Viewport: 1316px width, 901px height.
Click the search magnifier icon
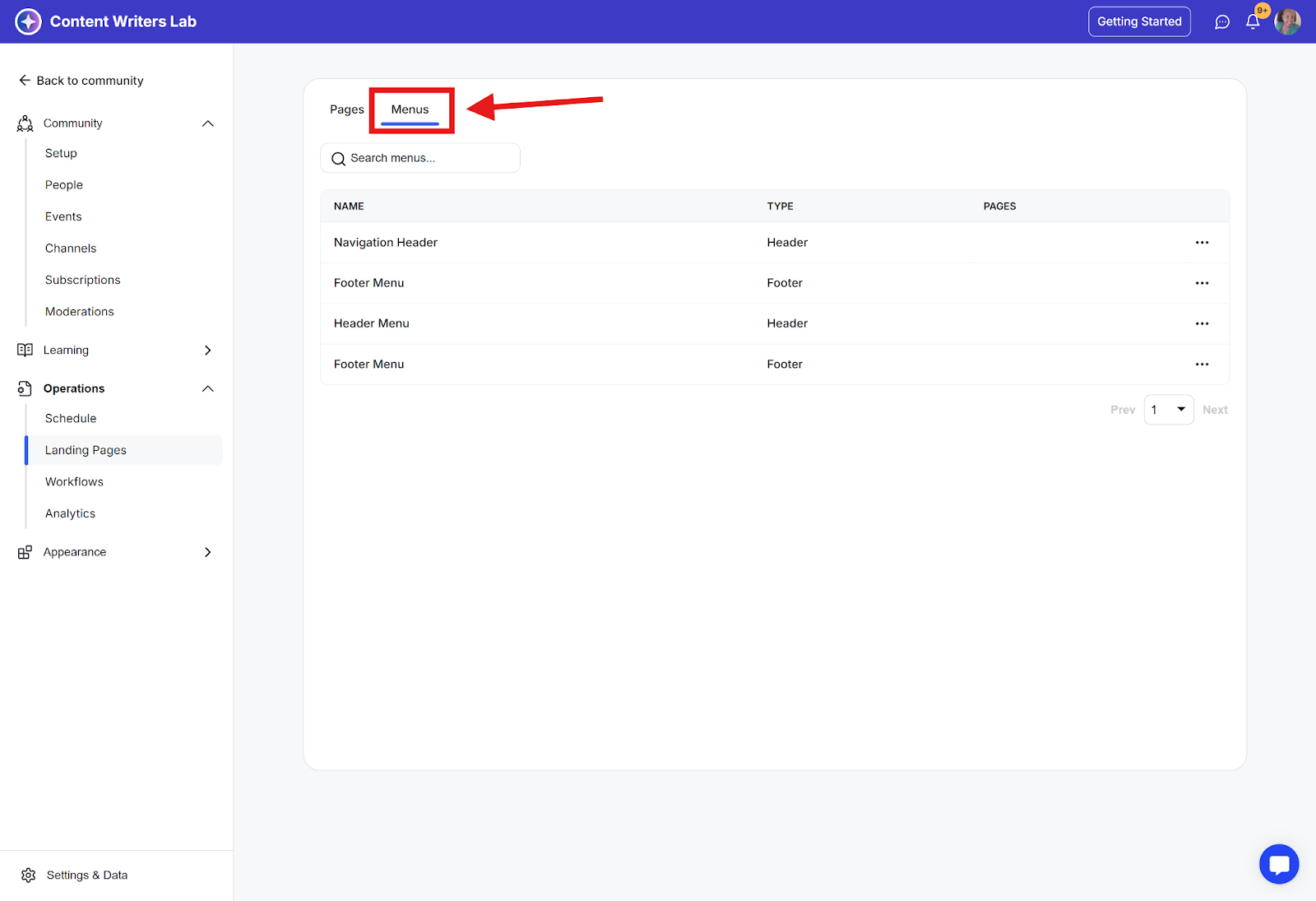coord(338,159)
